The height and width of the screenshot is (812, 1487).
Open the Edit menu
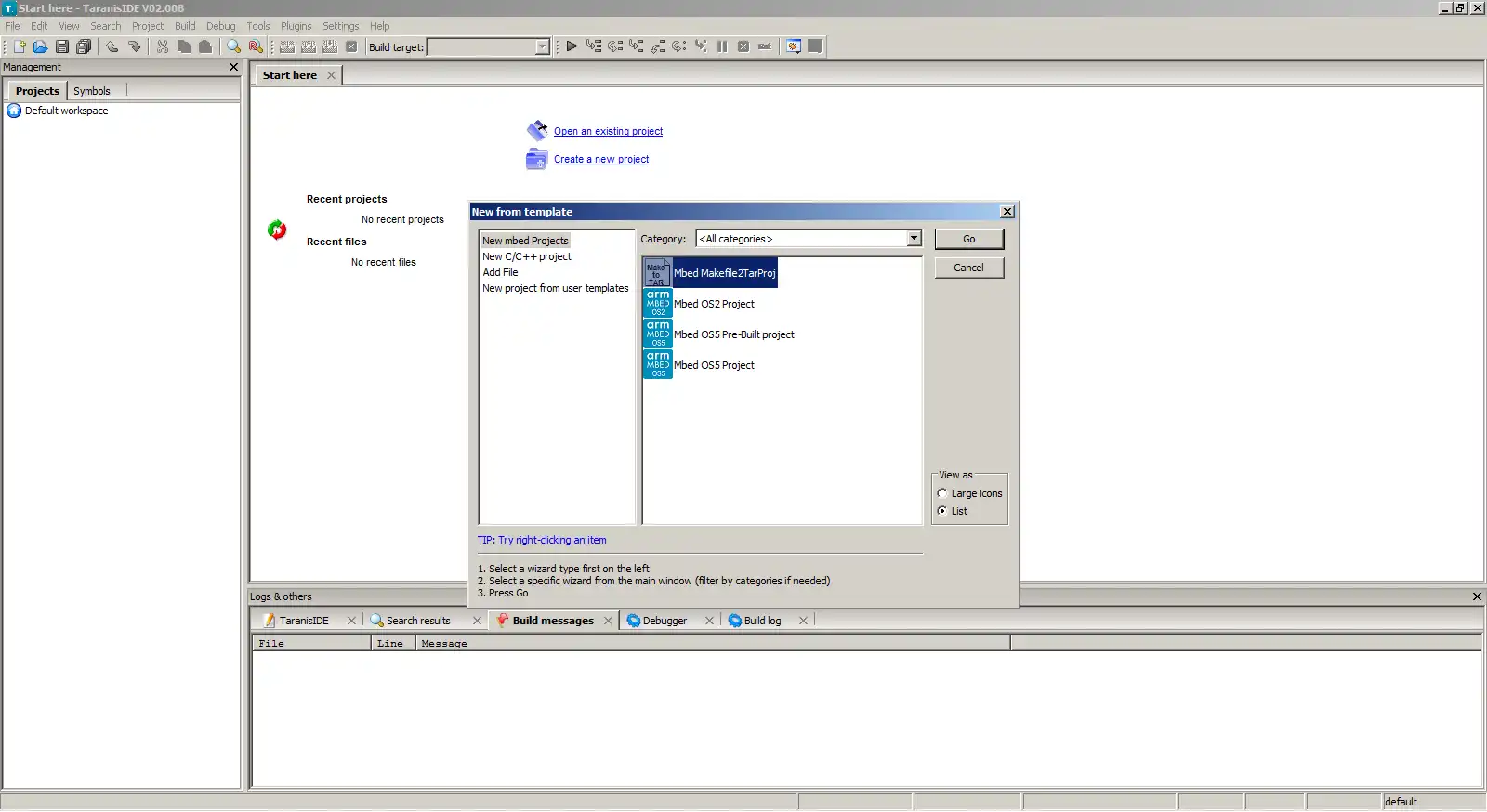39,26
